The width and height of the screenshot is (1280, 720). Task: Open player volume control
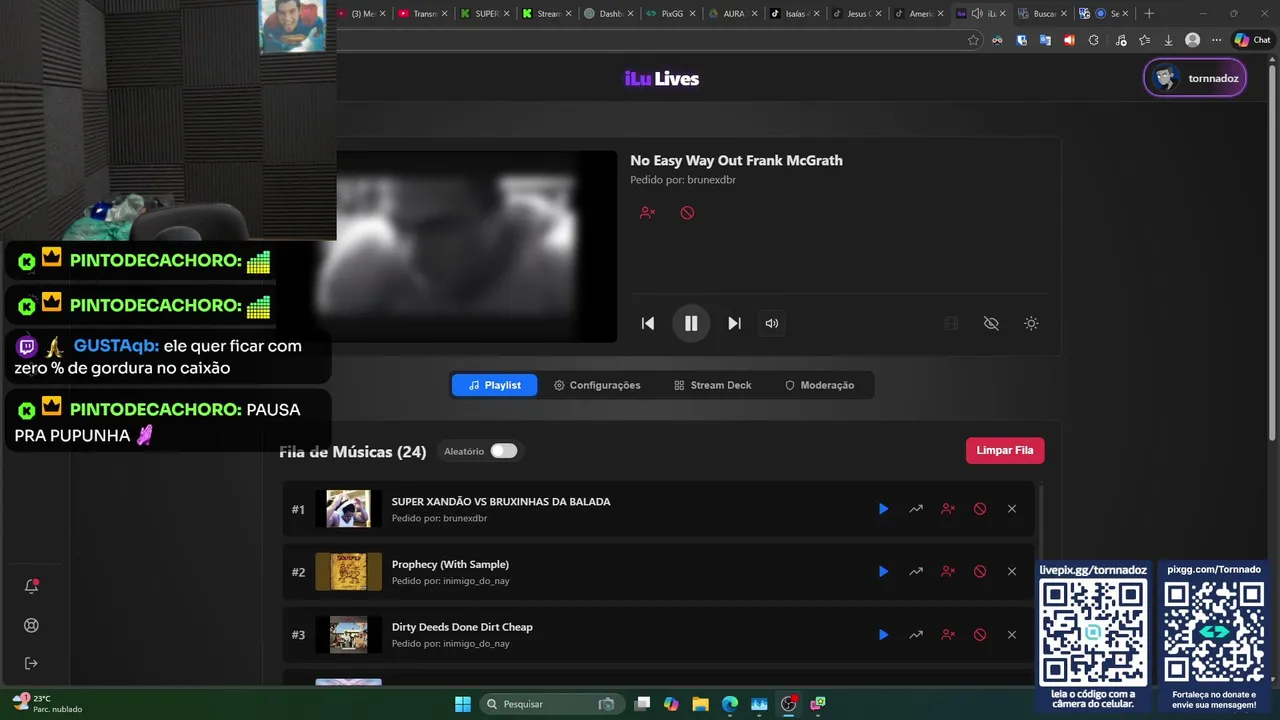(772, 323)
